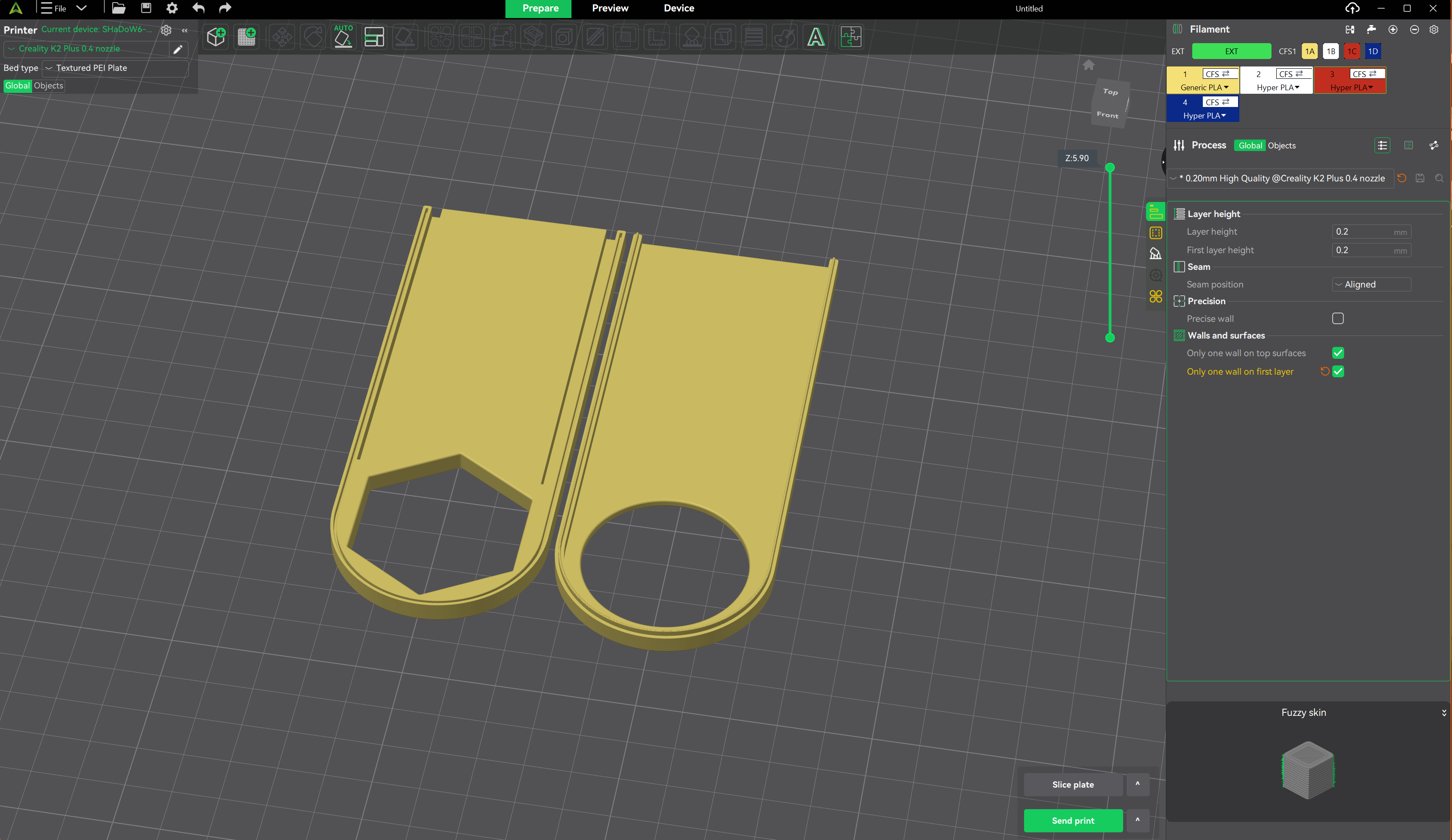The width and height of the screenshot is (1452, 840).
Task: Expand the Send print options arrow
Action: coord(1137,820)
